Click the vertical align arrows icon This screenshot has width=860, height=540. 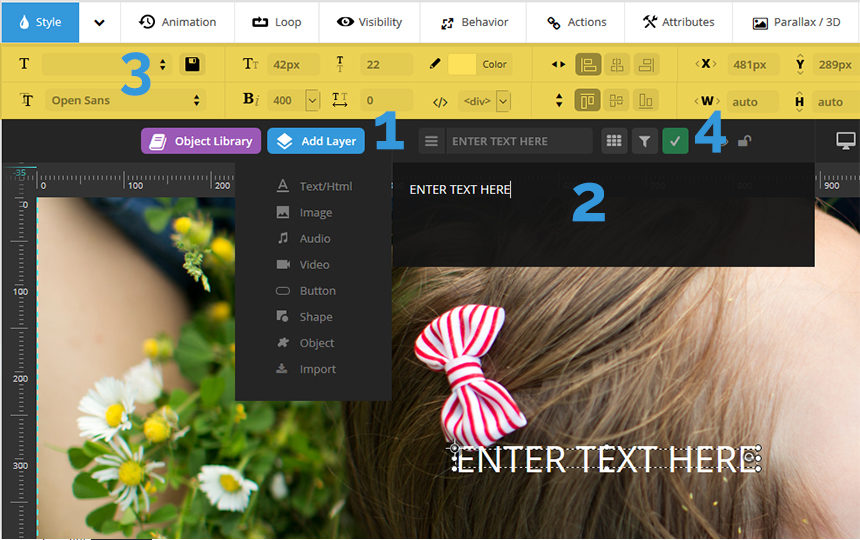[559, 100]
